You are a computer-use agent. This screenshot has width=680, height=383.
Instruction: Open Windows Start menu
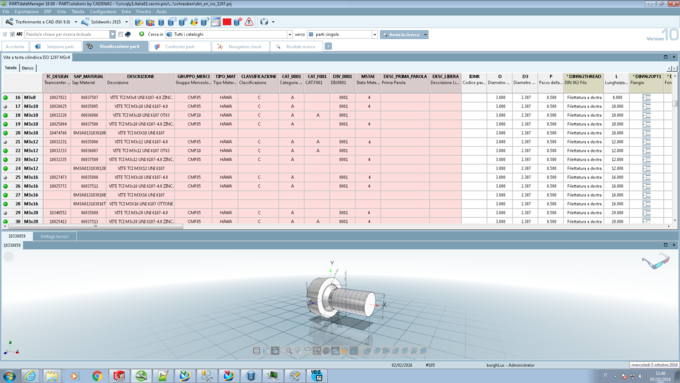(10, 376)
